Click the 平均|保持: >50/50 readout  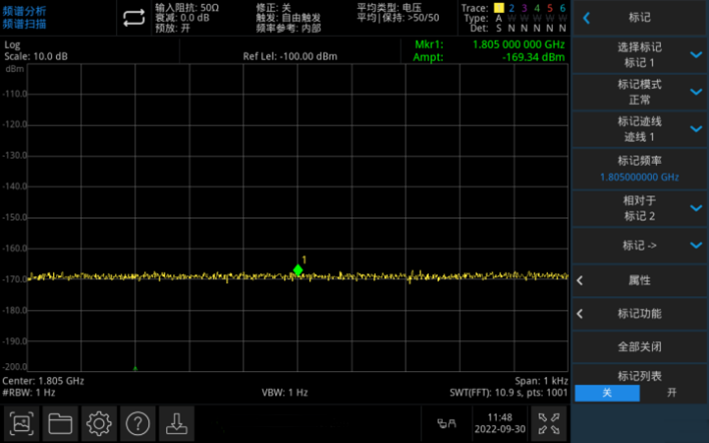[x=398, y=18]
